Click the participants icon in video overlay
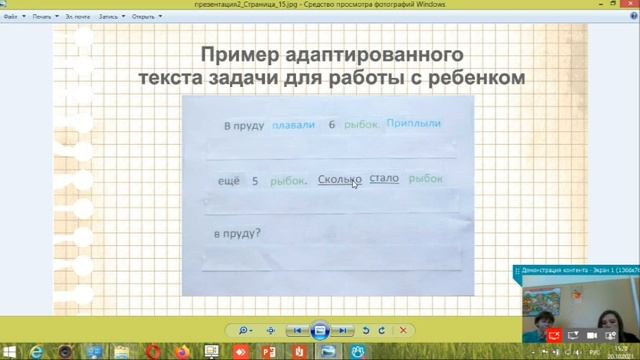640x360 pixels. pos(611,336)
